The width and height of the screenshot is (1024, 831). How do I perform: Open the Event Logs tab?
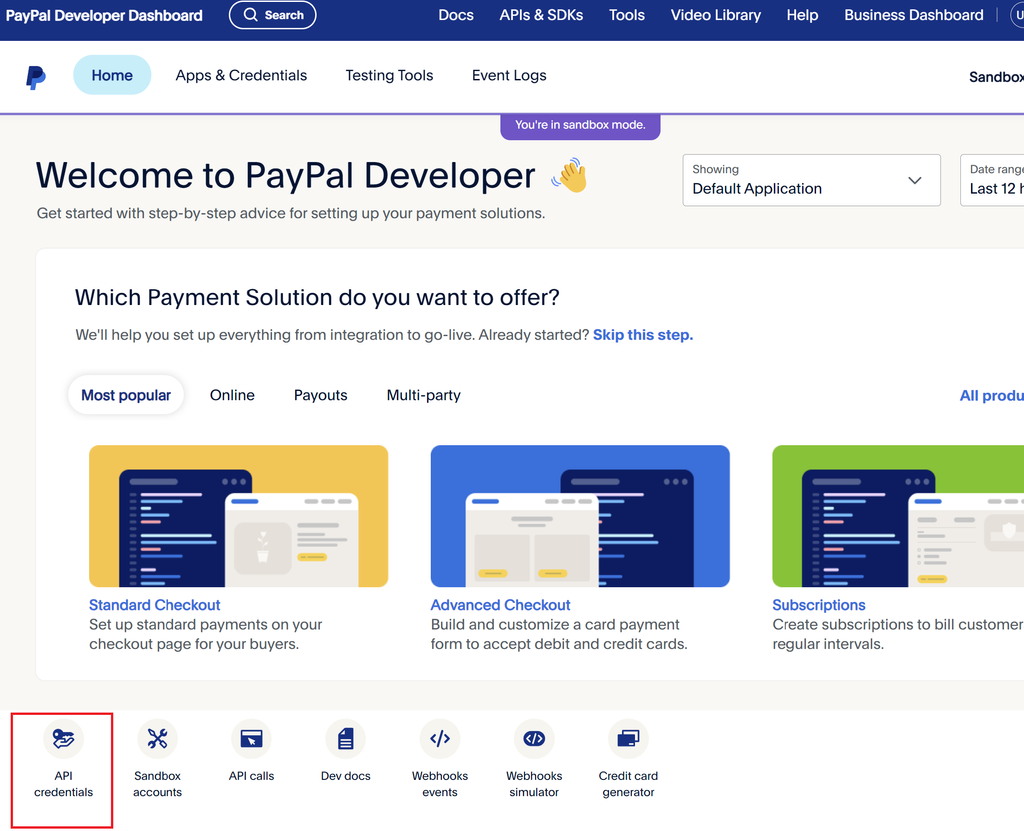[x=509, y=75]
